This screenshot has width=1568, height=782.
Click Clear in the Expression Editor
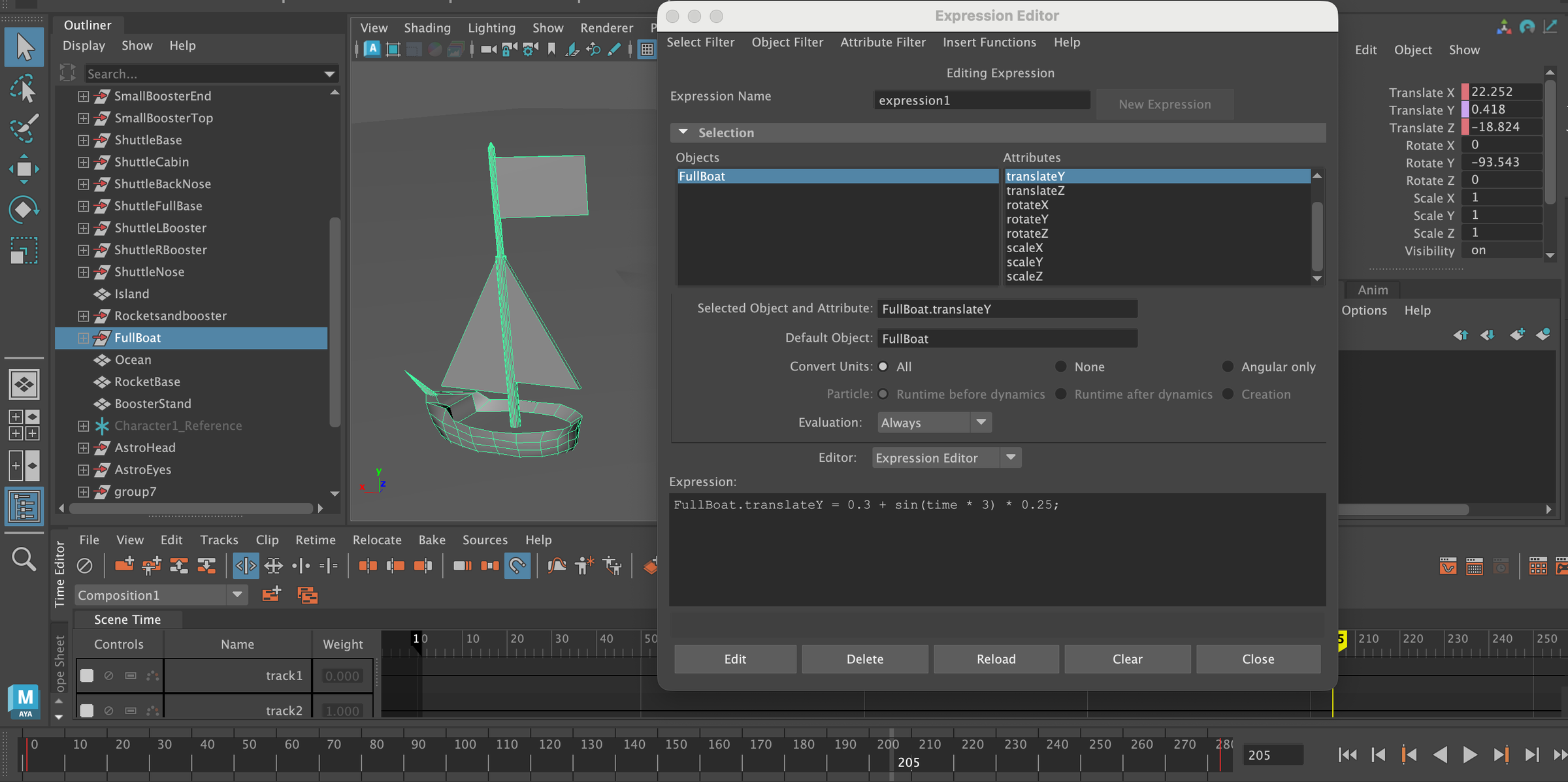click(1127, 659)
